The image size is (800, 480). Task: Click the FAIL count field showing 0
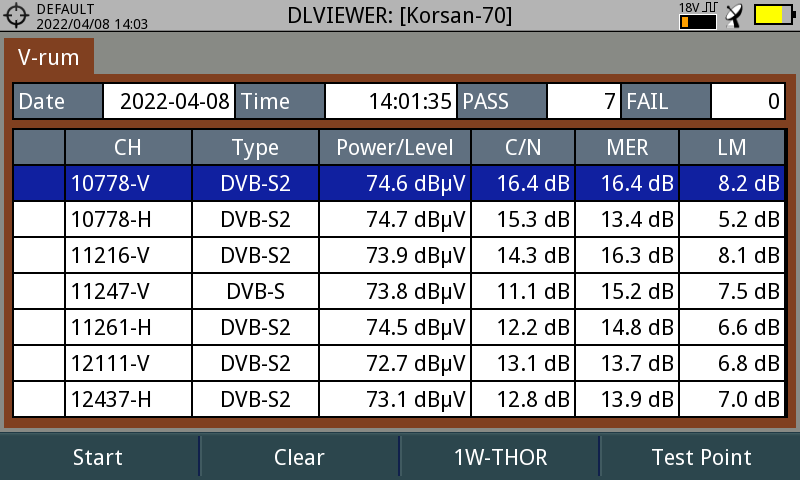(747, 101)
